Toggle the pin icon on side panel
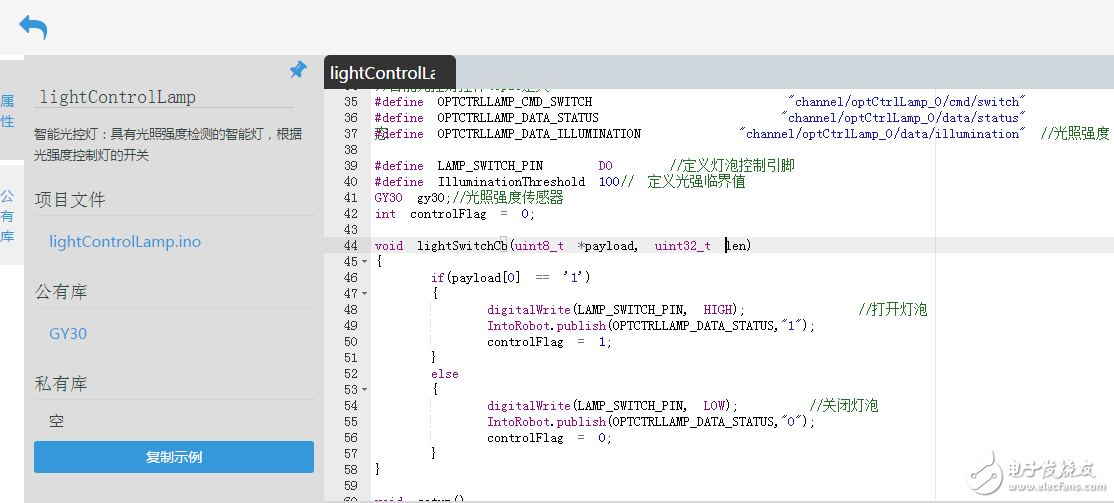1114x503 pixels. pyautogui.click(x=298, y=69)
